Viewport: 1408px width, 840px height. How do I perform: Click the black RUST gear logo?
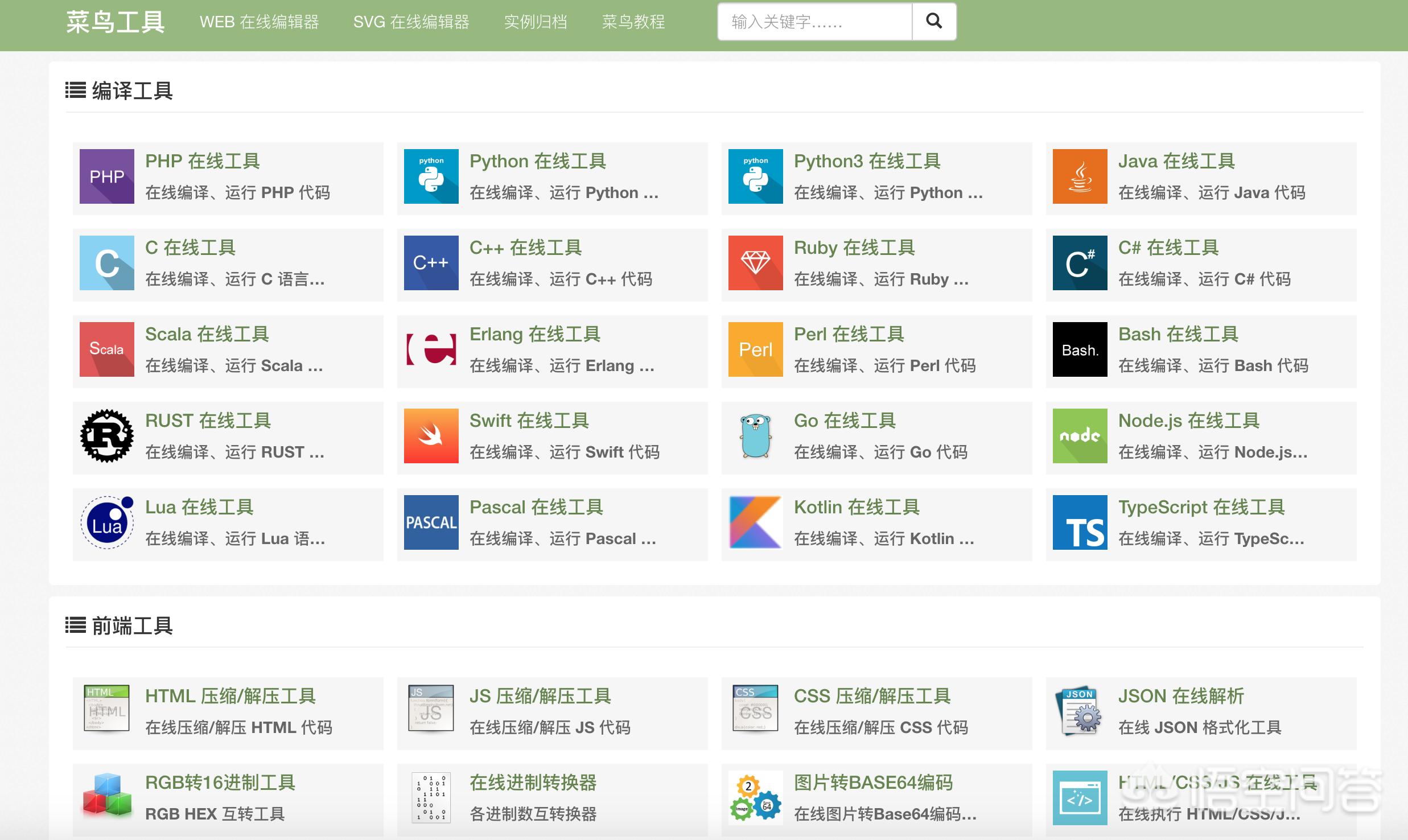(107, 436)
